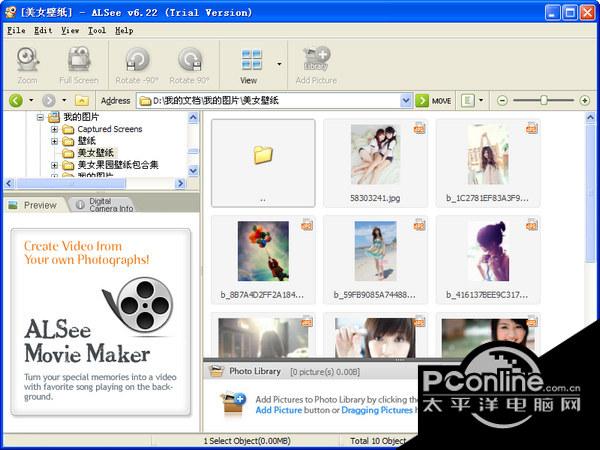The image size is (600, 450).
Task: Open forward history dropdown arrow
Action: pyautogui.click(x=64, y=100)
